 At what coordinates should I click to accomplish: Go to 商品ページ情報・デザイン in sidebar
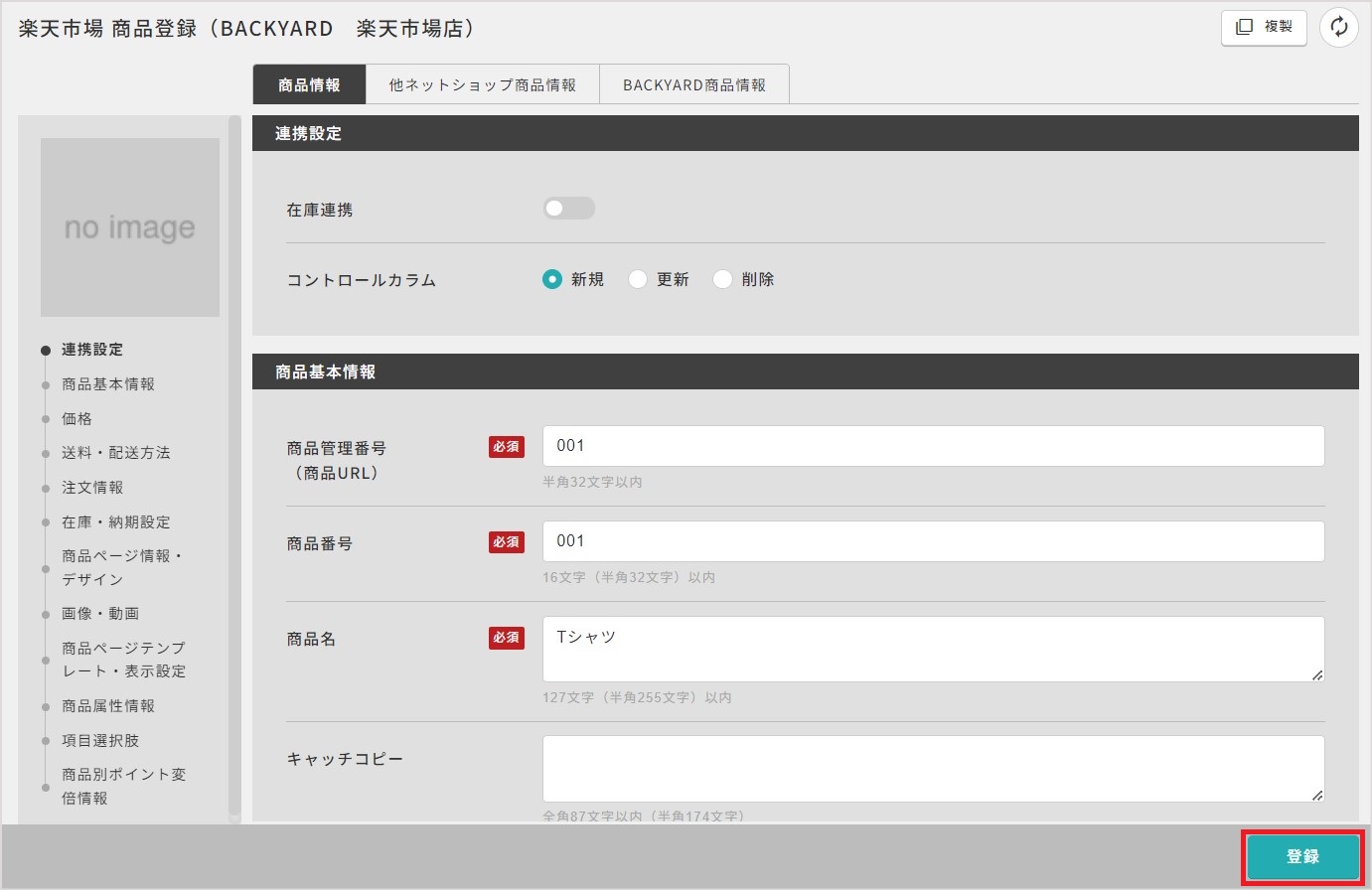point(122,568)
